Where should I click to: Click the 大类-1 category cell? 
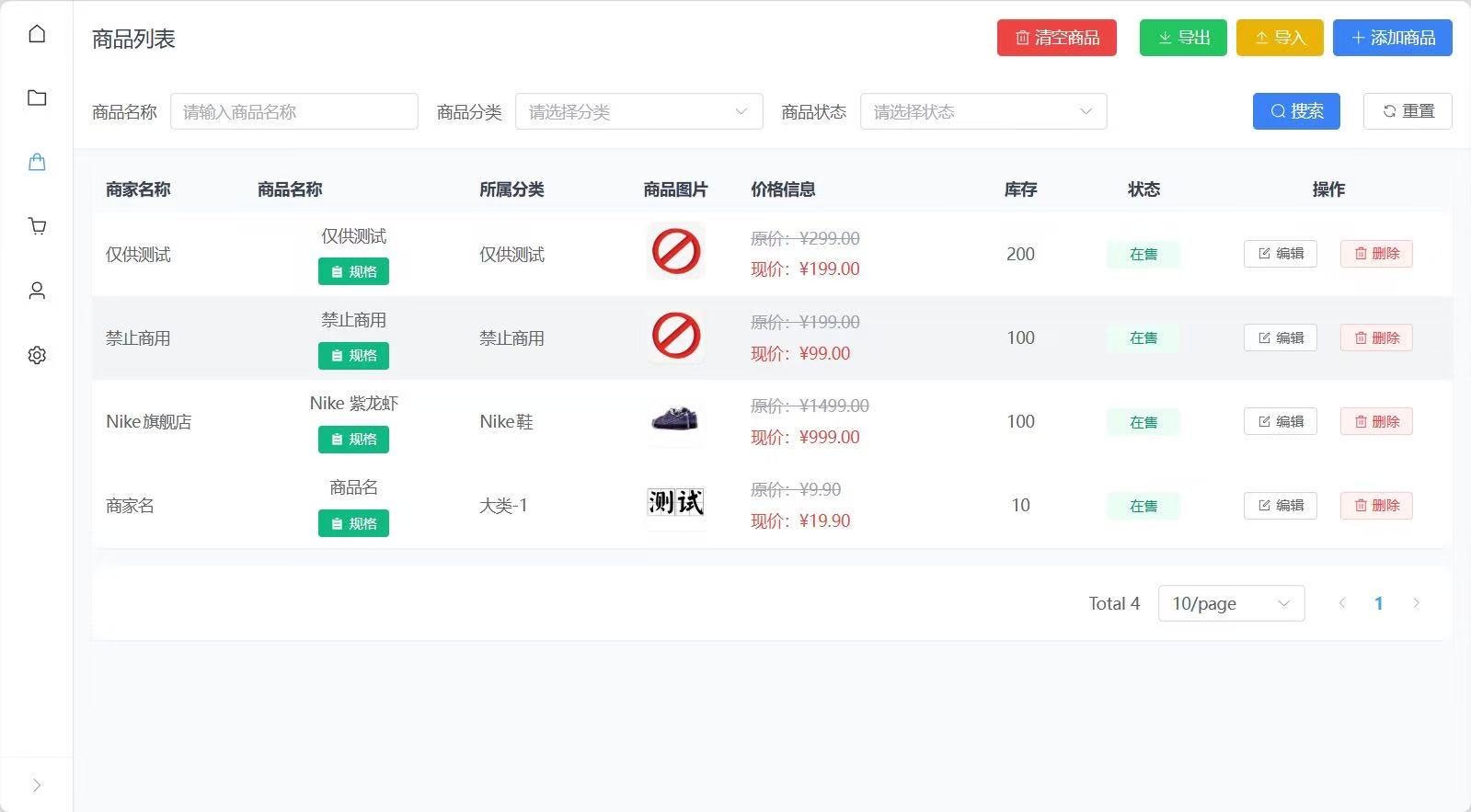tap(503, 506)
